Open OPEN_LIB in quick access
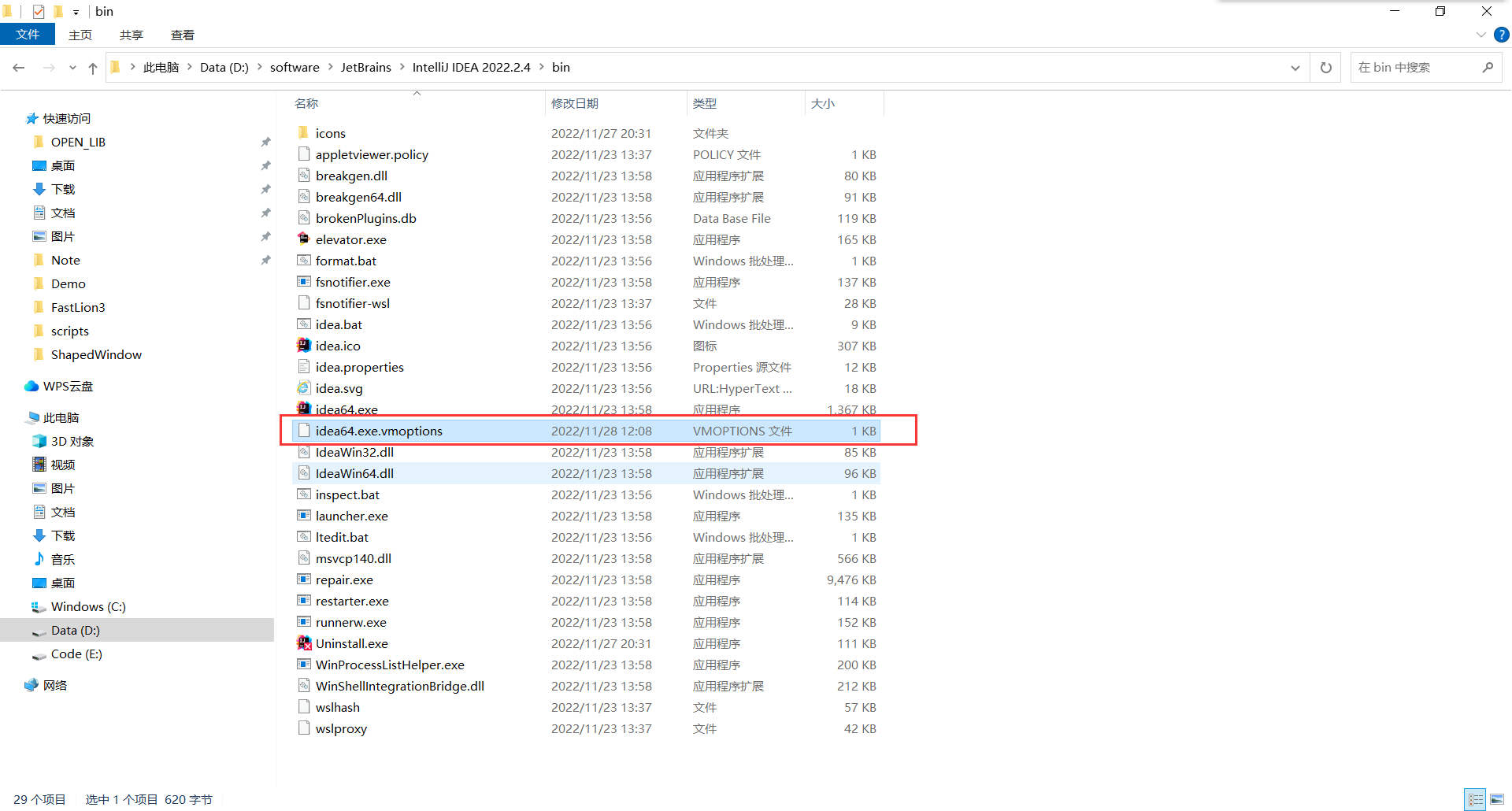Screen dimensions: 1512x811 click(x=78, y=142)
